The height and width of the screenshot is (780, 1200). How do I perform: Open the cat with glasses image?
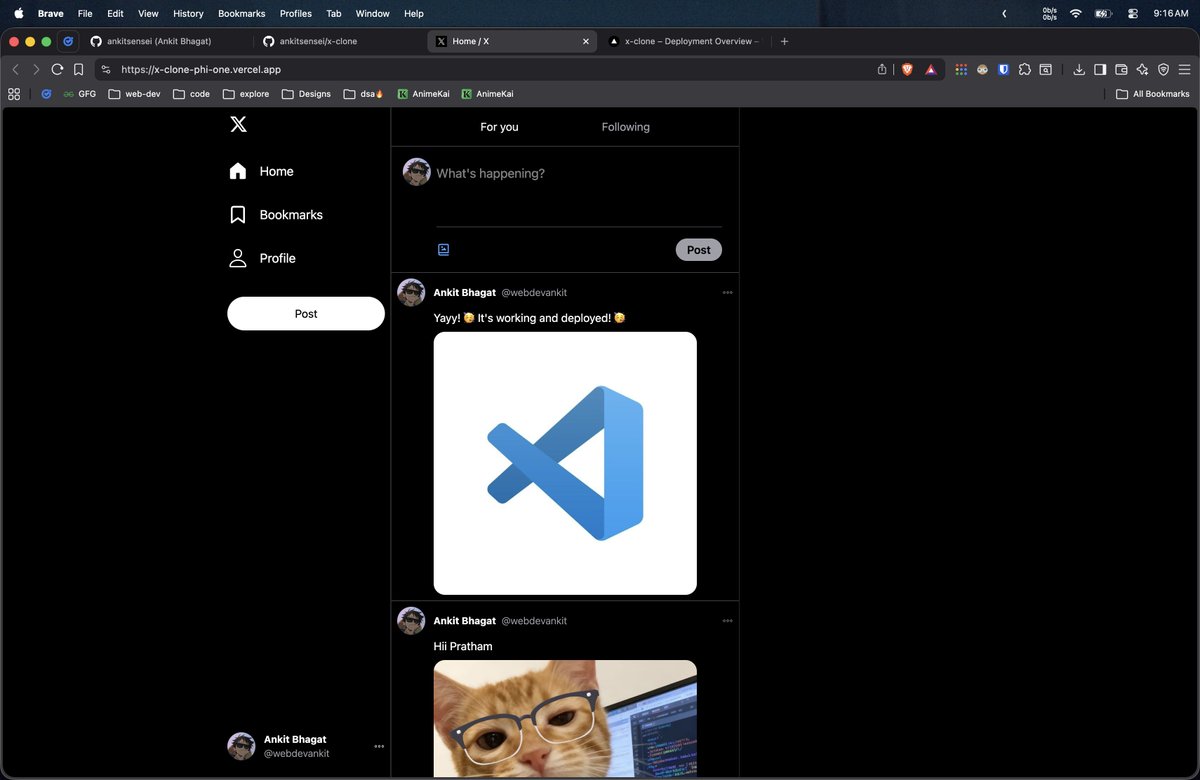[x=565, y=719]
